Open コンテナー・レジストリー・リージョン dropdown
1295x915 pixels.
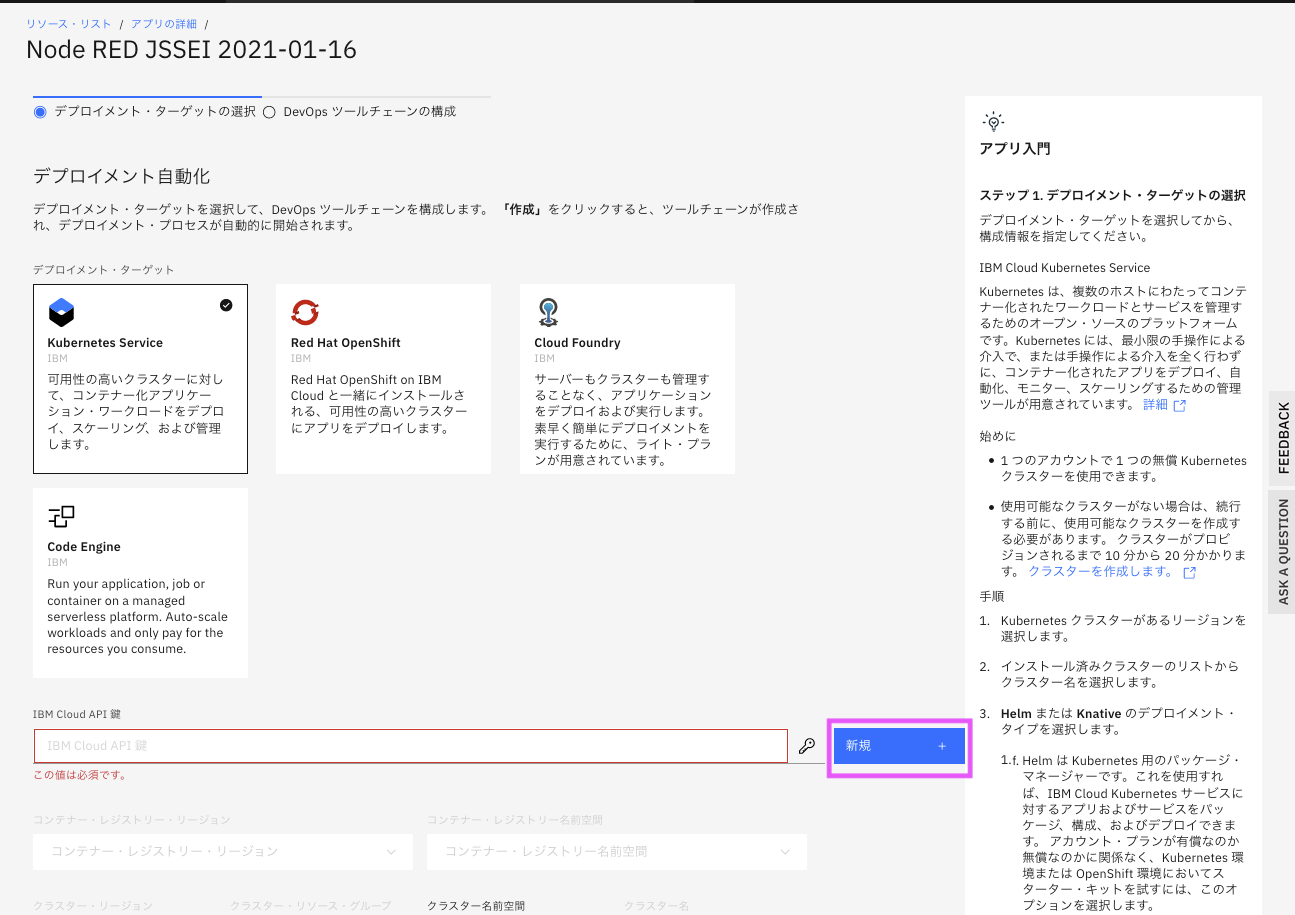(223, 851)
